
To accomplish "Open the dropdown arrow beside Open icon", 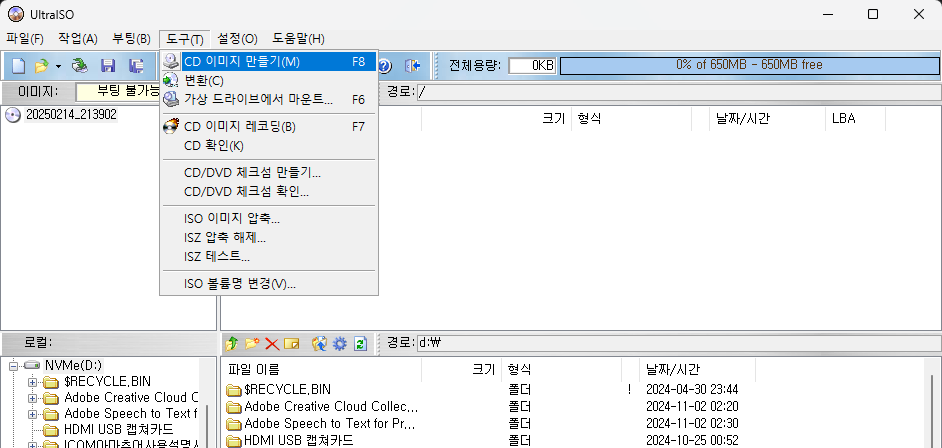I will pos(58,66).
